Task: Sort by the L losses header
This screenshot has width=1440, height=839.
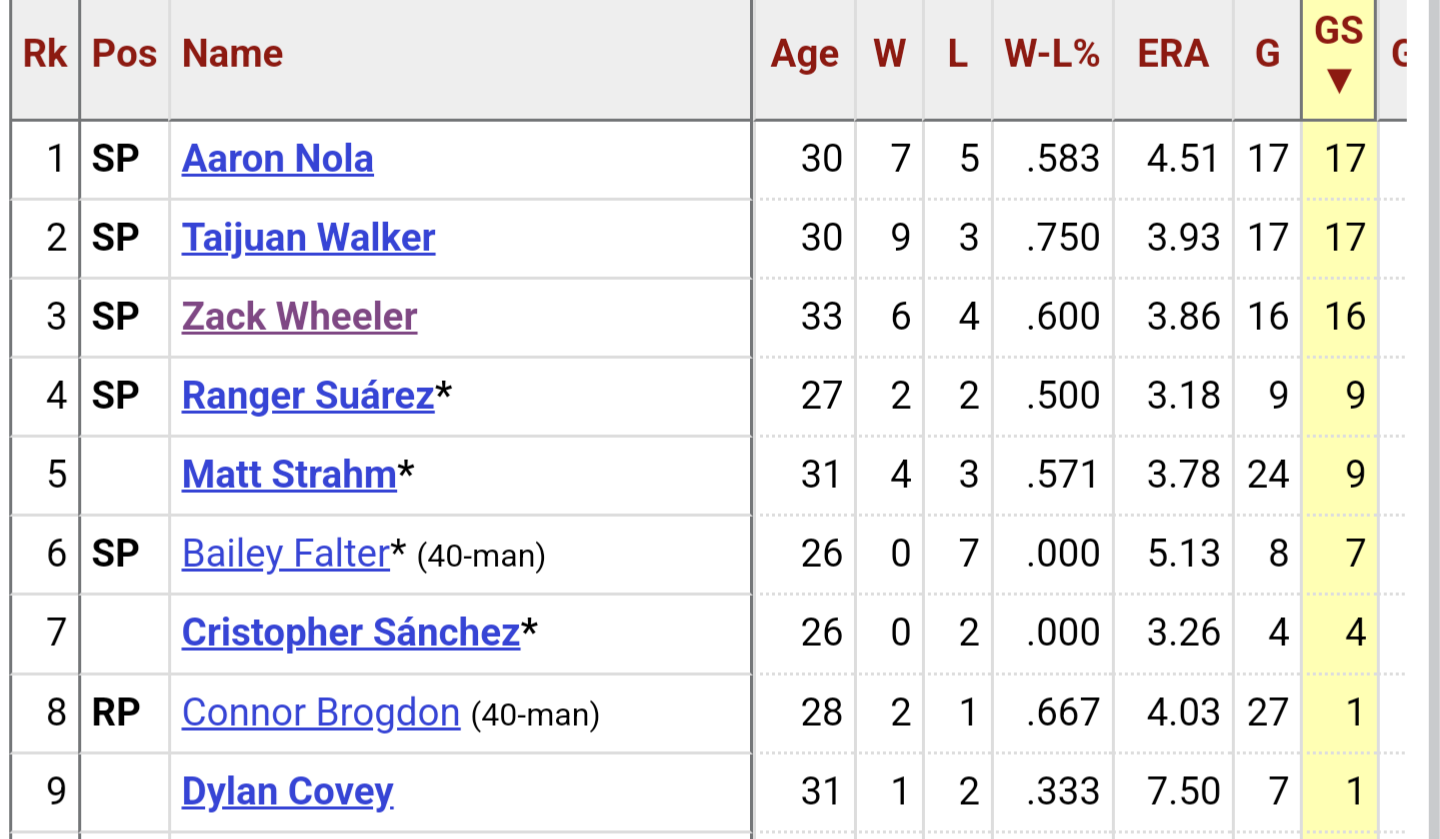Action: (957, 54)
